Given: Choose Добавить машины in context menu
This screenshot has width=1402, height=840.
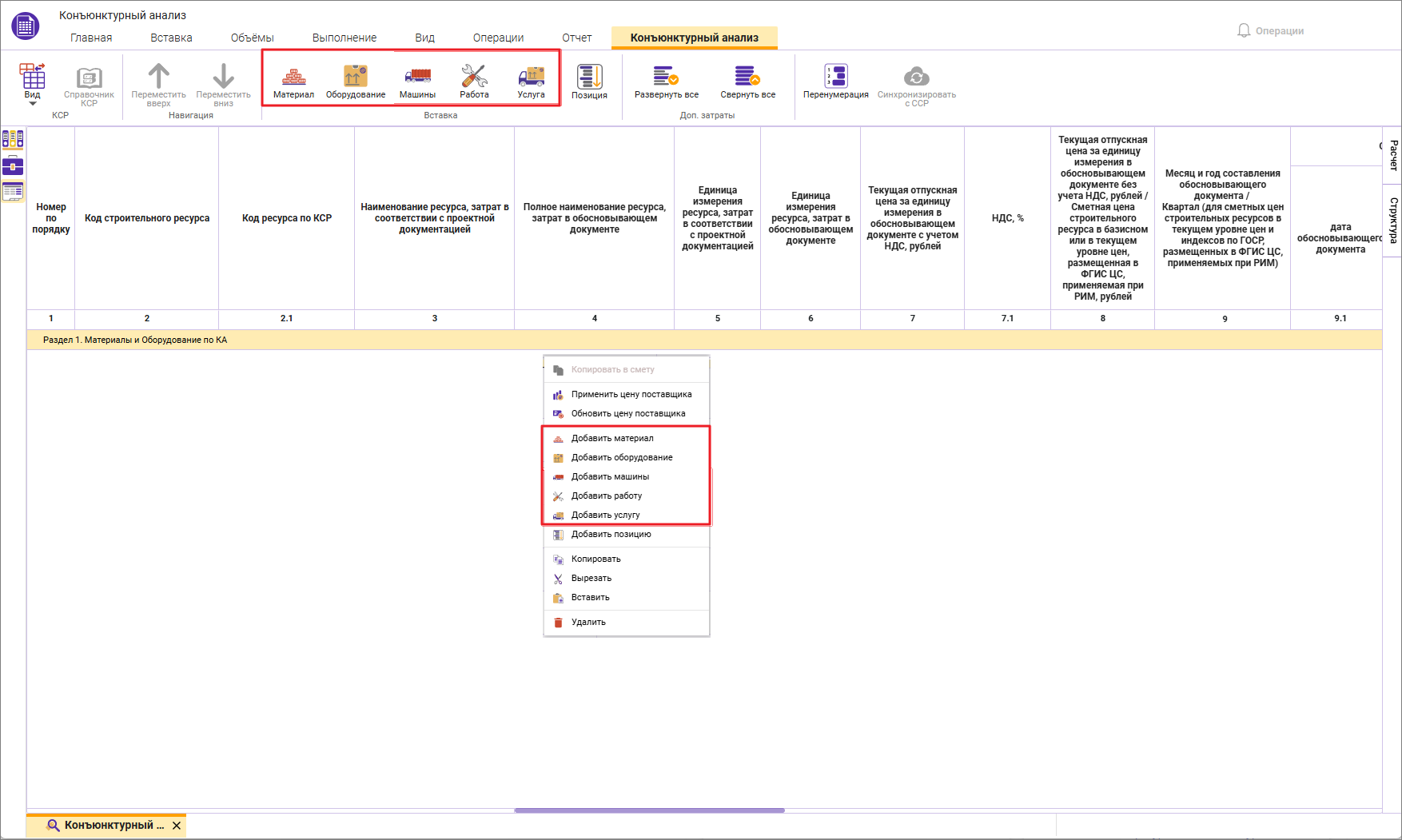Looking at the screenshot, I should [x=627, y=476].
